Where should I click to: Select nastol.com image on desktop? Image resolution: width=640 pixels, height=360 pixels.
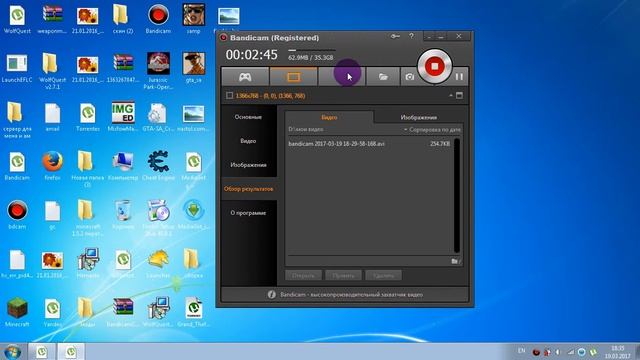pyautogui.click(x=193, y=118)
